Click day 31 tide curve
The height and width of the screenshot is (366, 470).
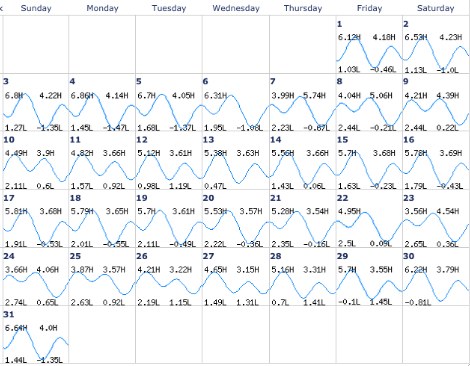coord(36,343)
